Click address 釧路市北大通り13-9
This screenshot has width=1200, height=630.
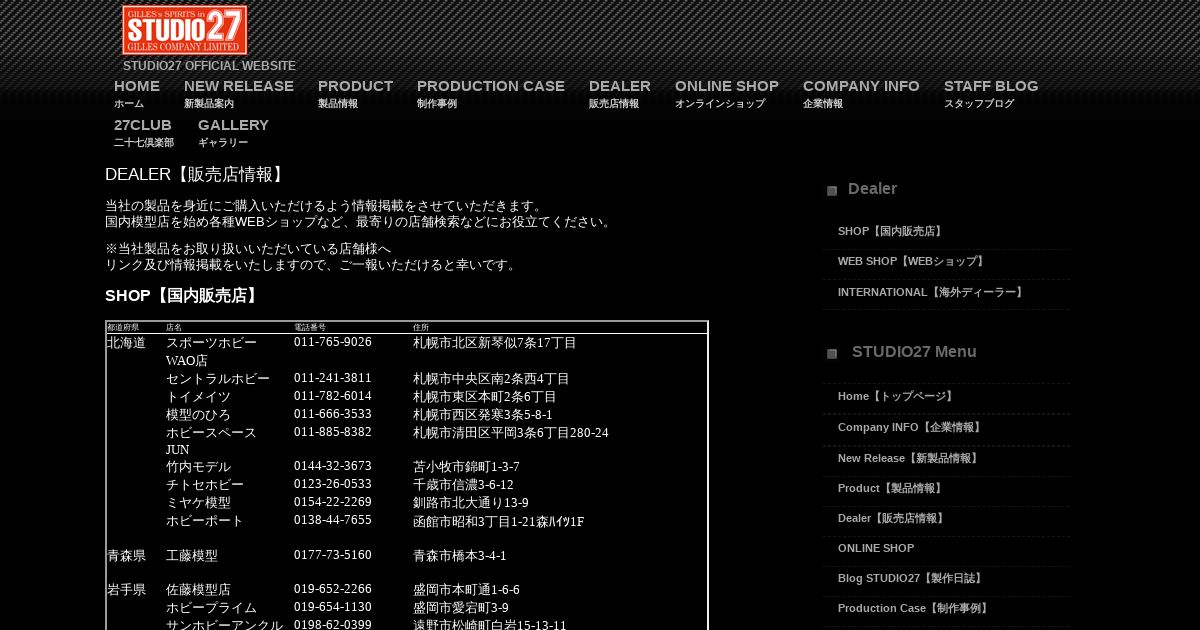471,503
